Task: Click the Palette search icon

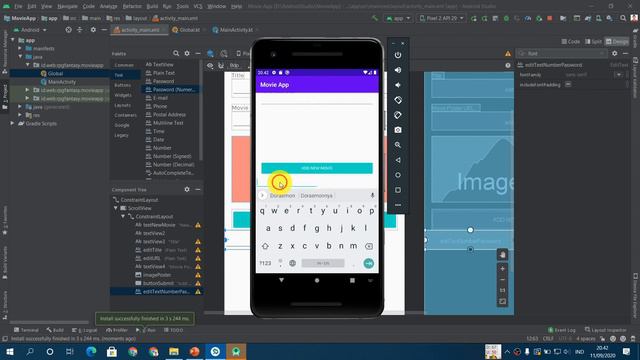Action: point(176,53)
